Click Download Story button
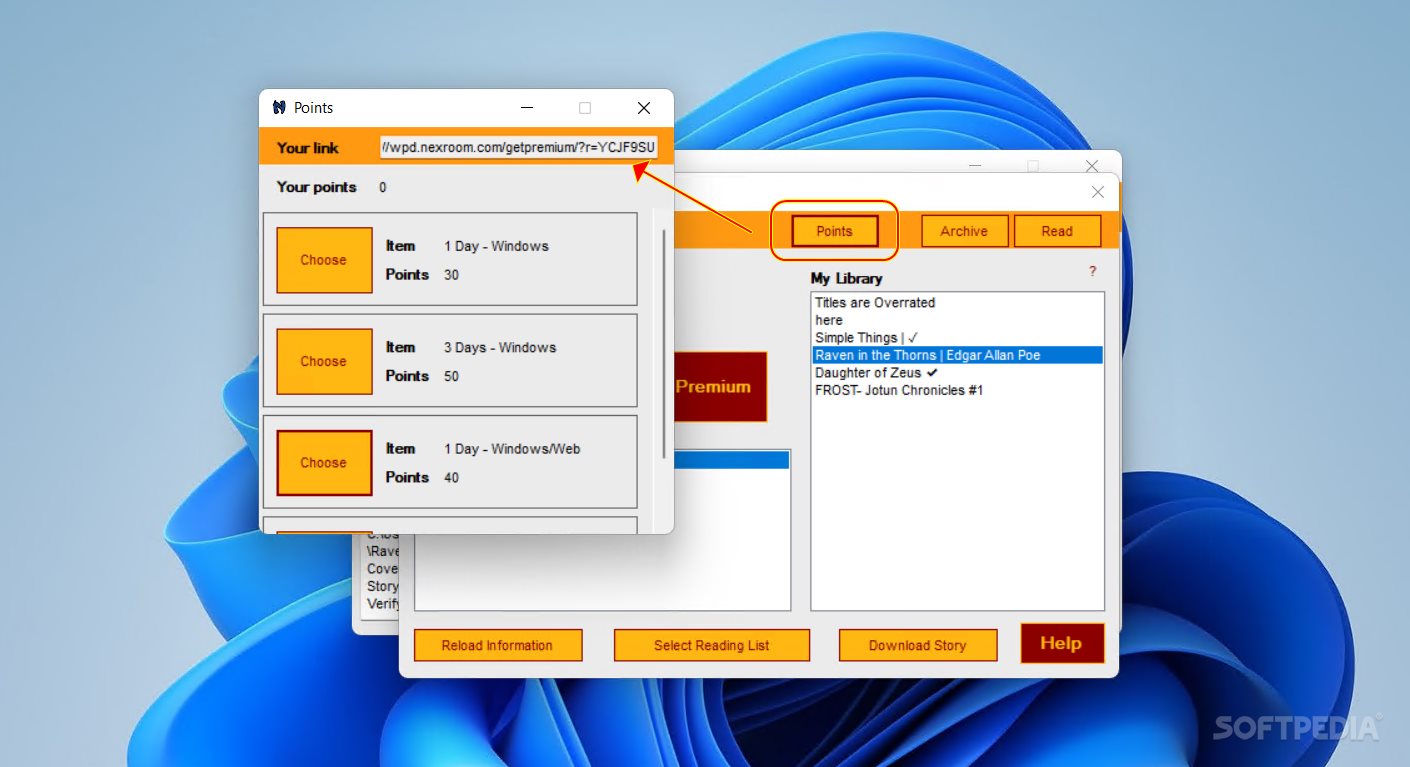This screenshot has width=1410, height=767. coord(918,645)
